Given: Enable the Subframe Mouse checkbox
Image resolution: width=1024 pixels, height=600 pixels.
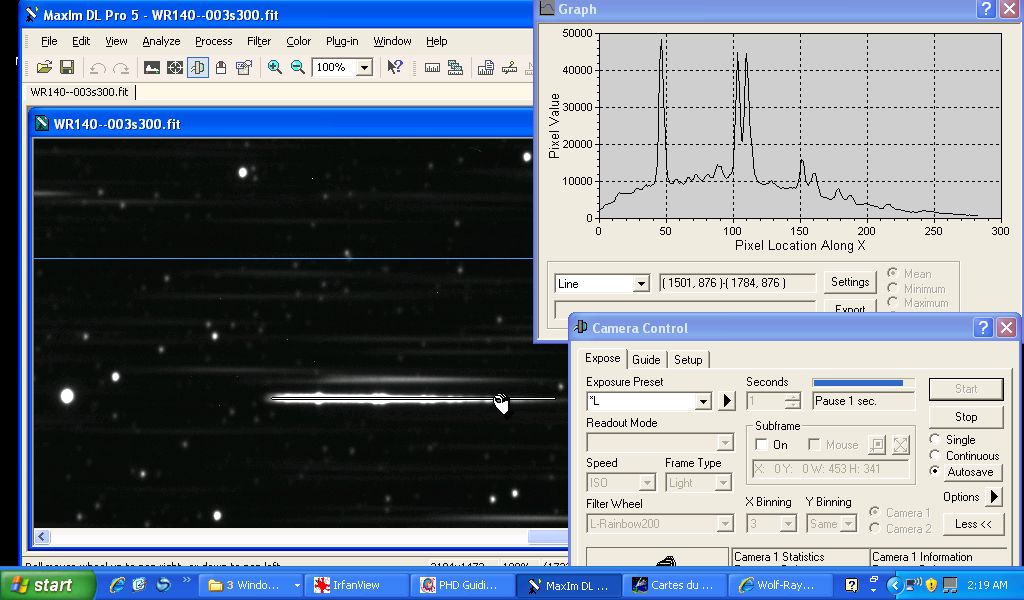Looking at the screenshot, I should pyautogui.click(x=814, y=445).
